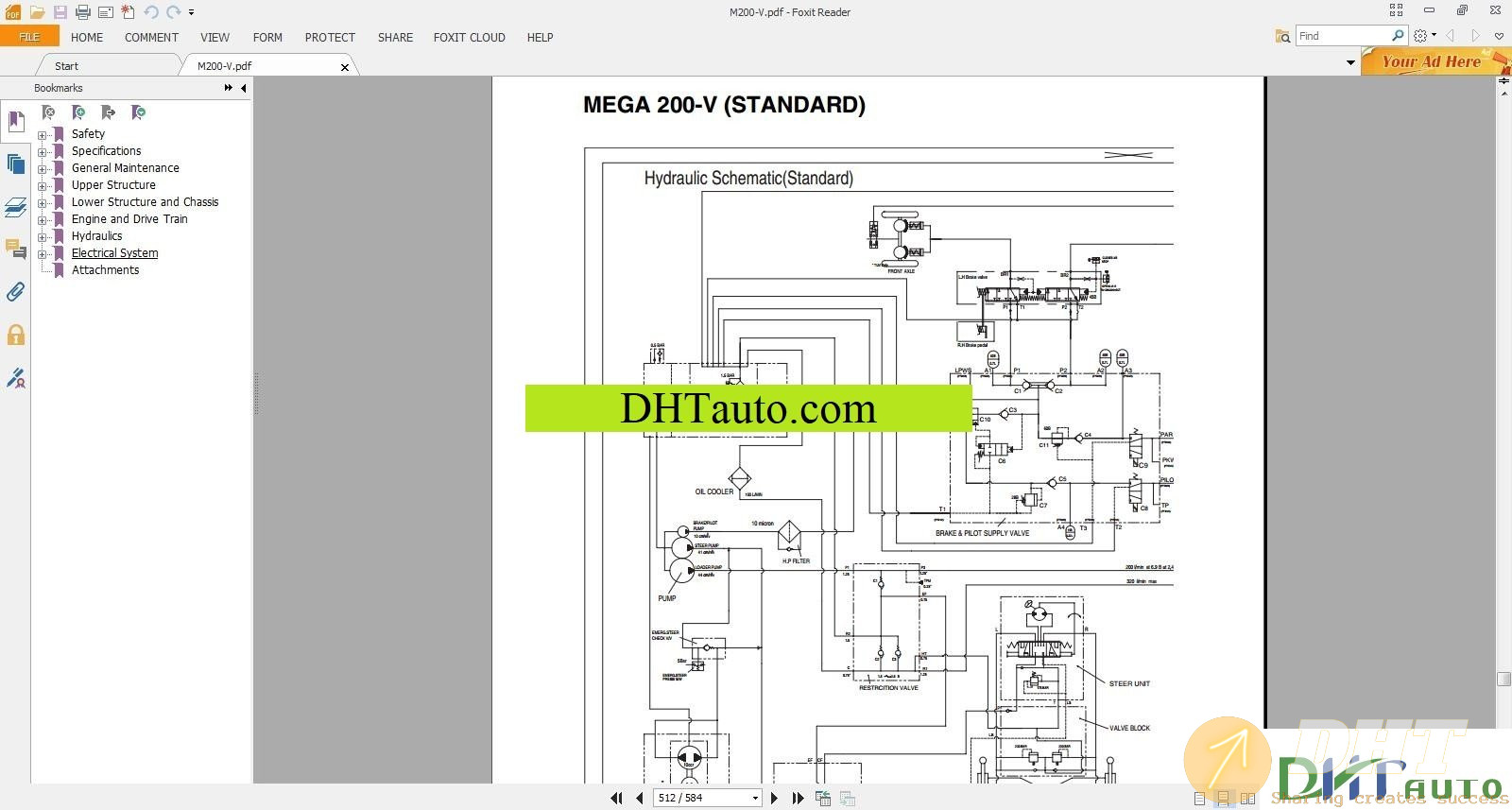Switch to the Start tab
This screenshot has height=810, width=1512.
point(66,66)
